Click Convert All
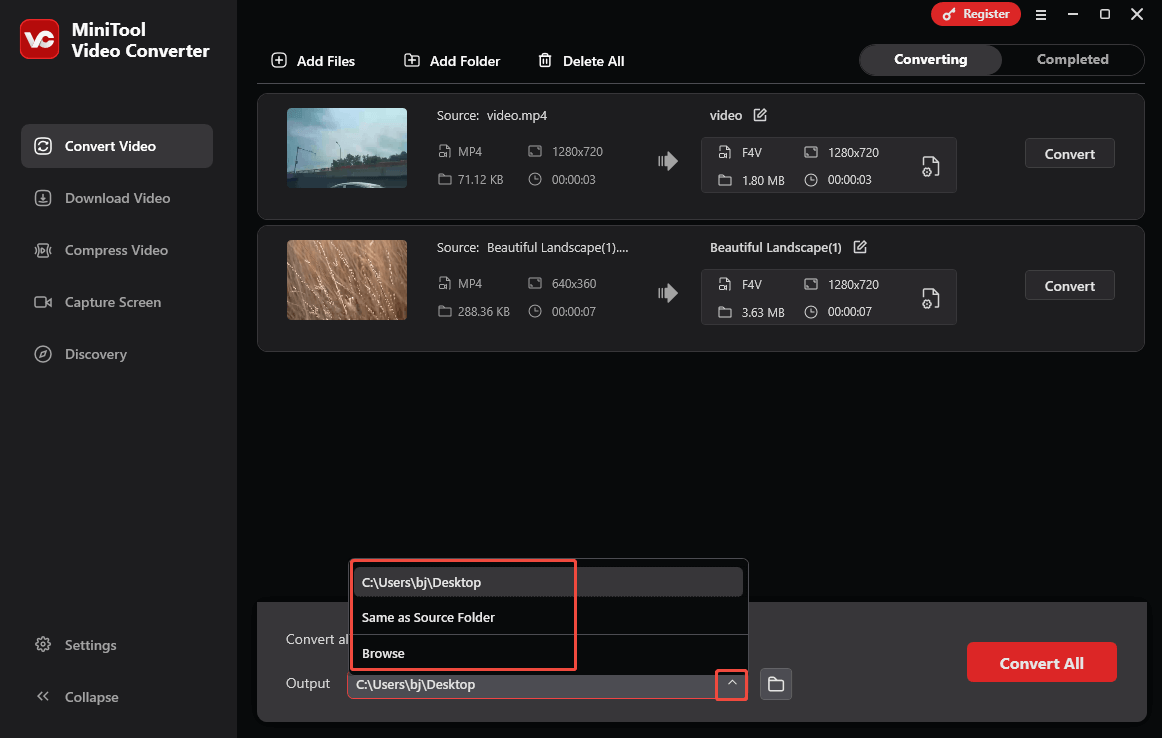1162x738 pixels. click(x=1041, y=662)
